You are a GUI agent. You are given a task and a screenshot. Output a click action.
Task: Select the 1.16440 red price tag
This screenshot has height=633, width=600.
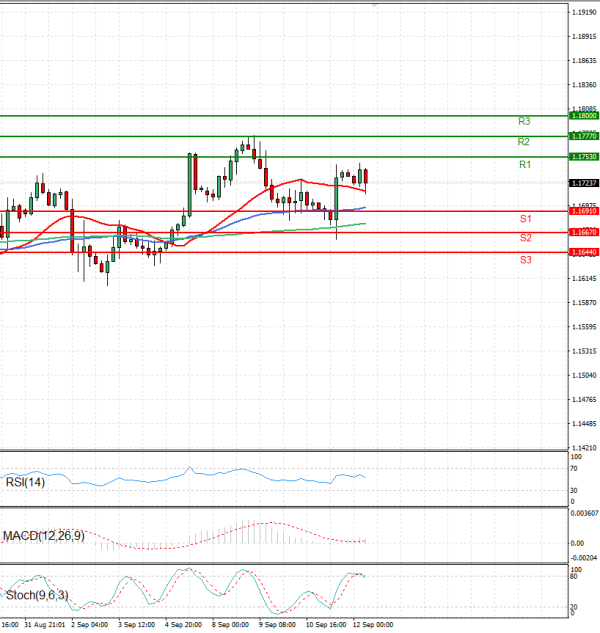[584, 252]
